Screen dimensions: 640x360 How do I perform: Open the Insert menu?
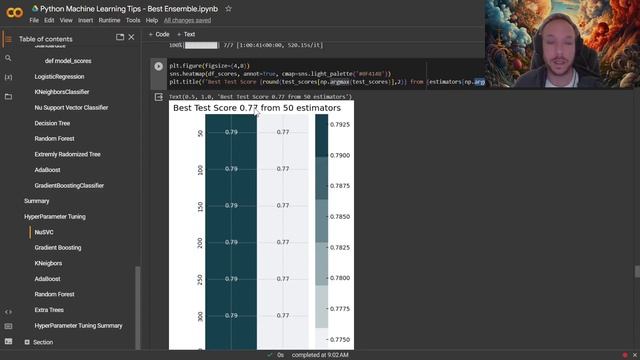[85, 20]
